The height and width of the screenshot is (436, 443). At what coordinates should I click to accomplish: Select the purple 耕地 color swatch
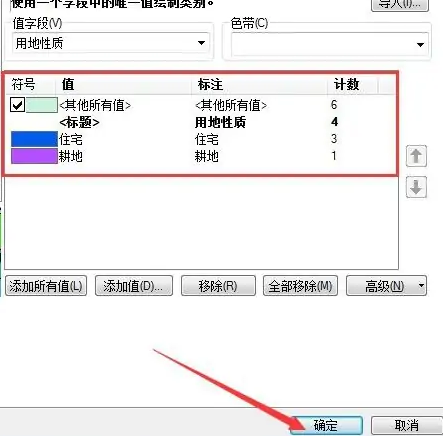tap(34, 156)
